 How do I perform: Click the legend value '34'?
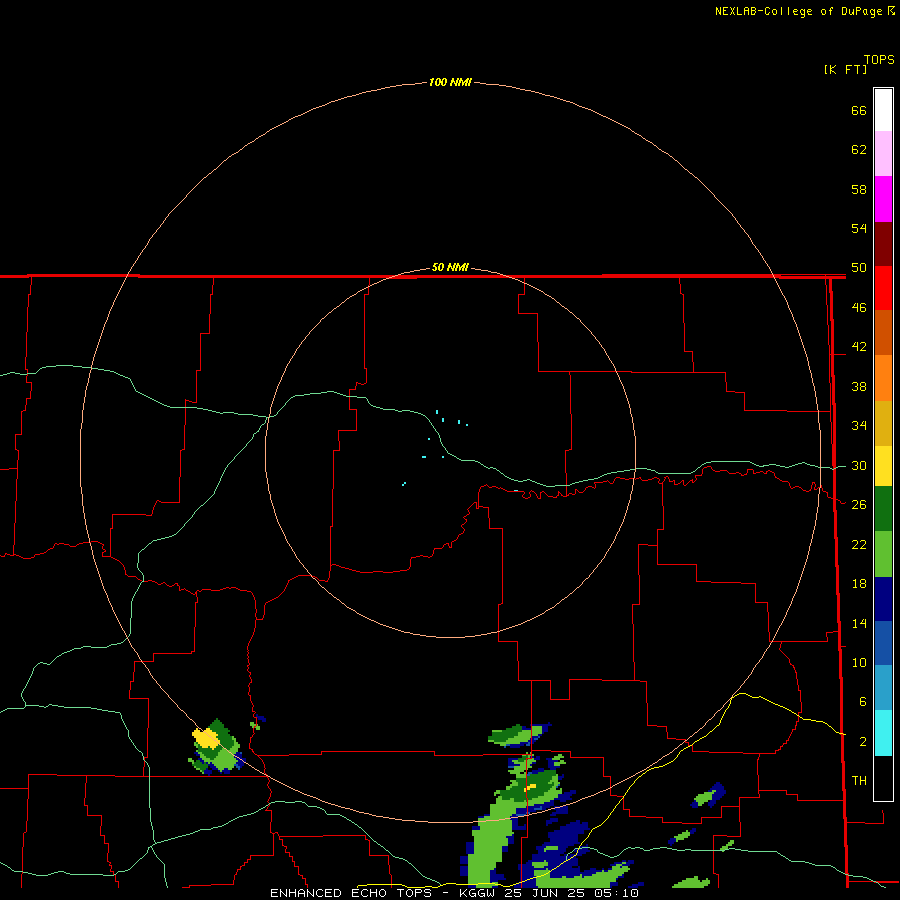[859, 425]
